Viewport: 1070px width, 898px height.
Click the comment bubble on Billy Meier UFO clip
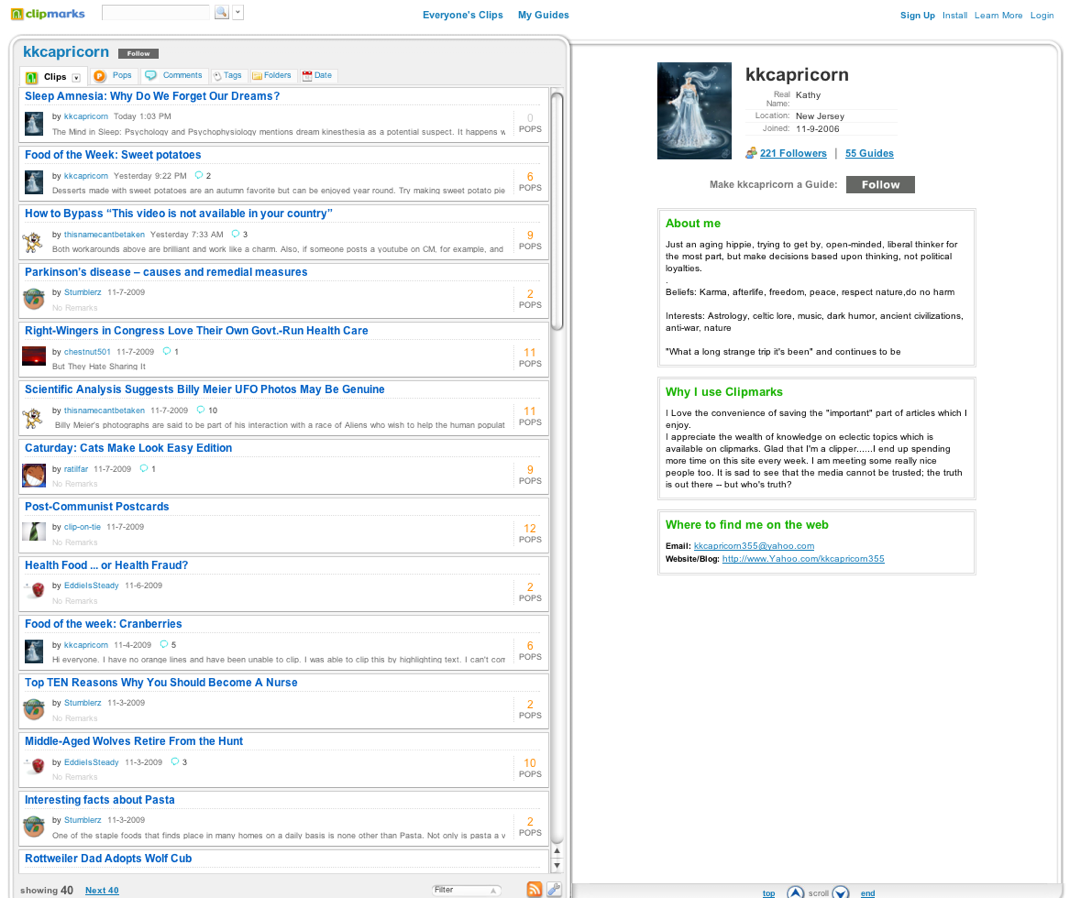(x=201, y=410)
